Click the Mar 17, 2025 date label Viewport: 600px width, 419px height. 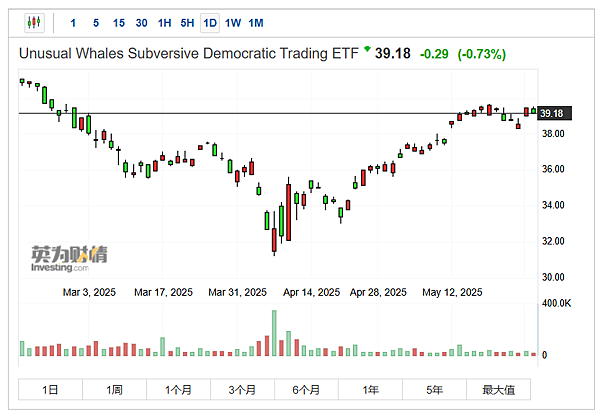[x=163, y=292]
